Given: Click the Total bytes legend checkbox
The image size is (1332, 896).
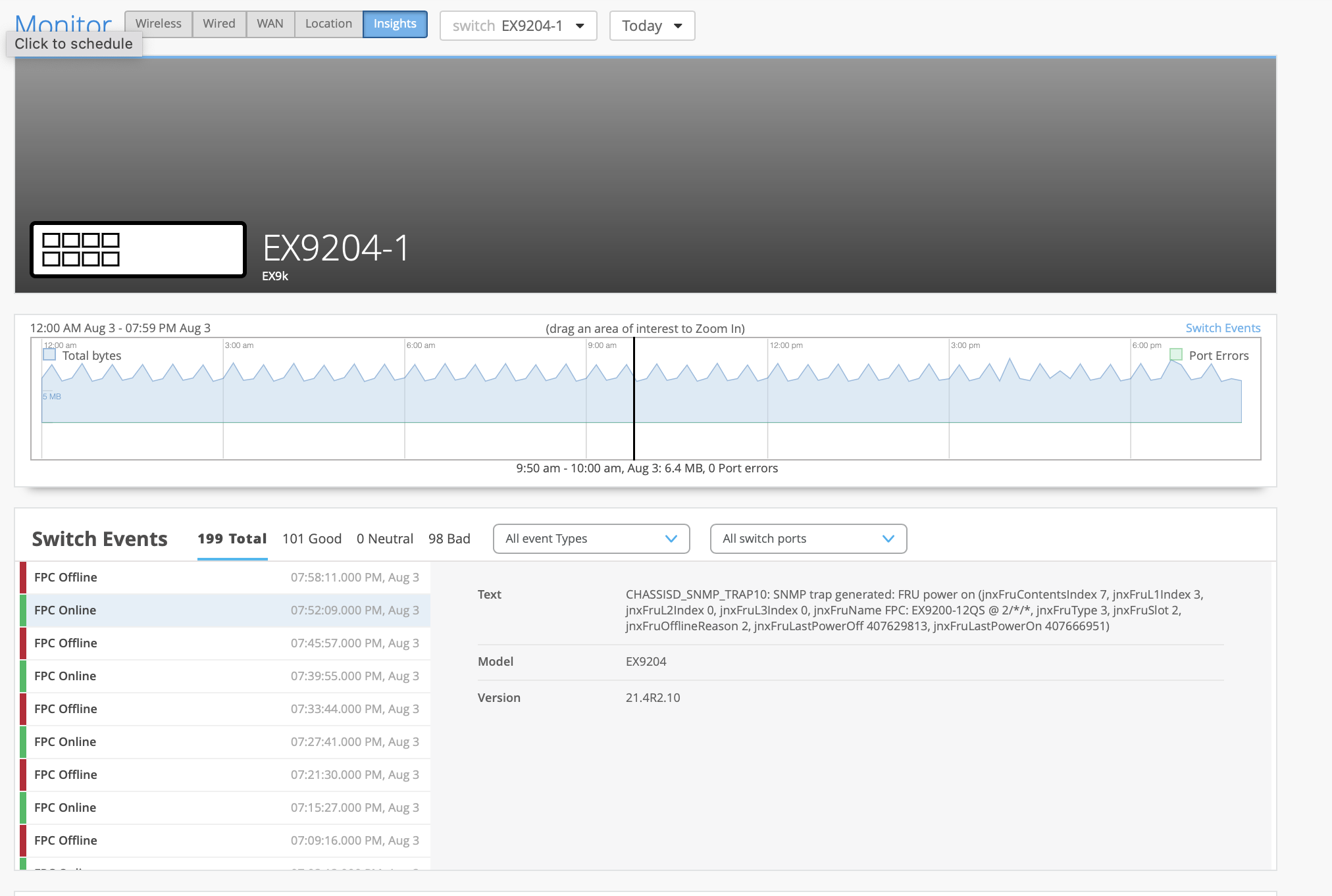Looking at the screenshot, I should tap(49, 355).
